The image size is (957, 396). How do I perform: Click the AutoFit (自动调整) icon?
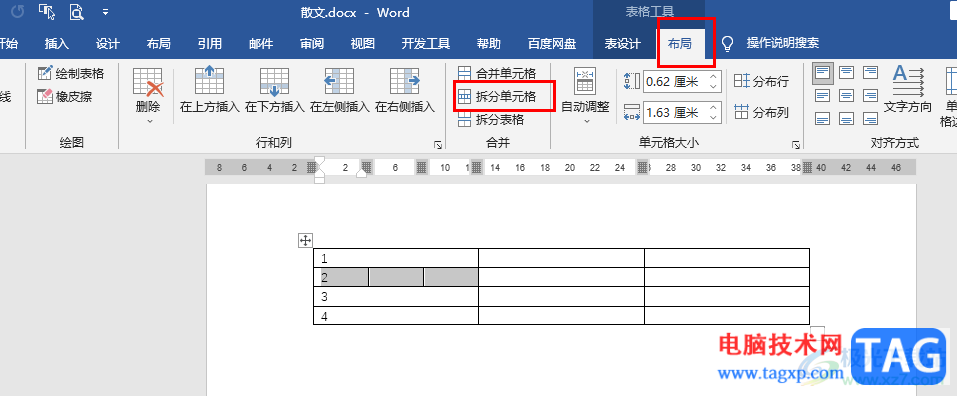coord(585,81)
